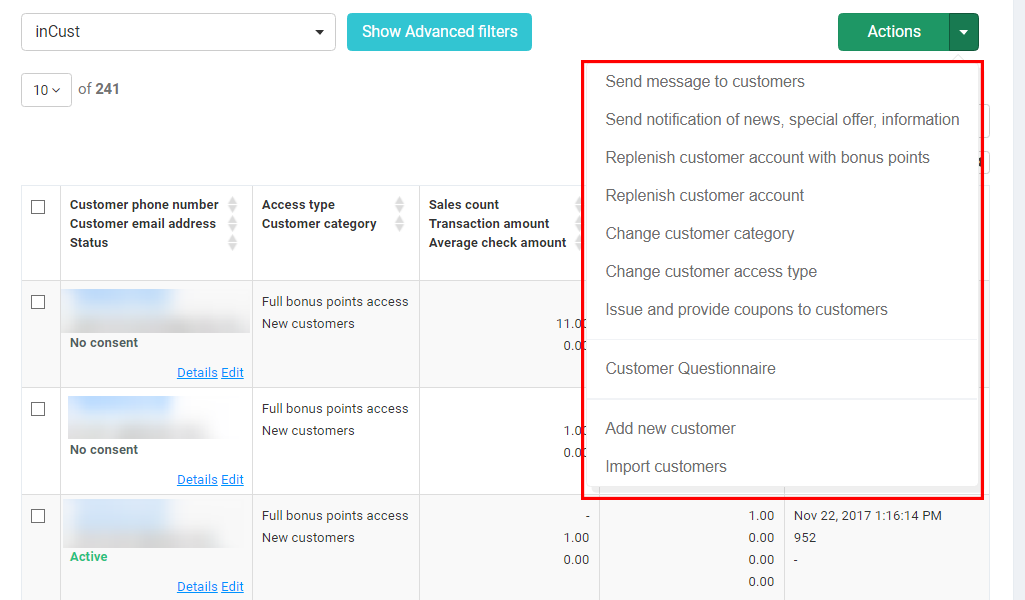Sort by Customer phone number column arrows
The height and width of the screenshot is (600, 1025).
[233, 205]
